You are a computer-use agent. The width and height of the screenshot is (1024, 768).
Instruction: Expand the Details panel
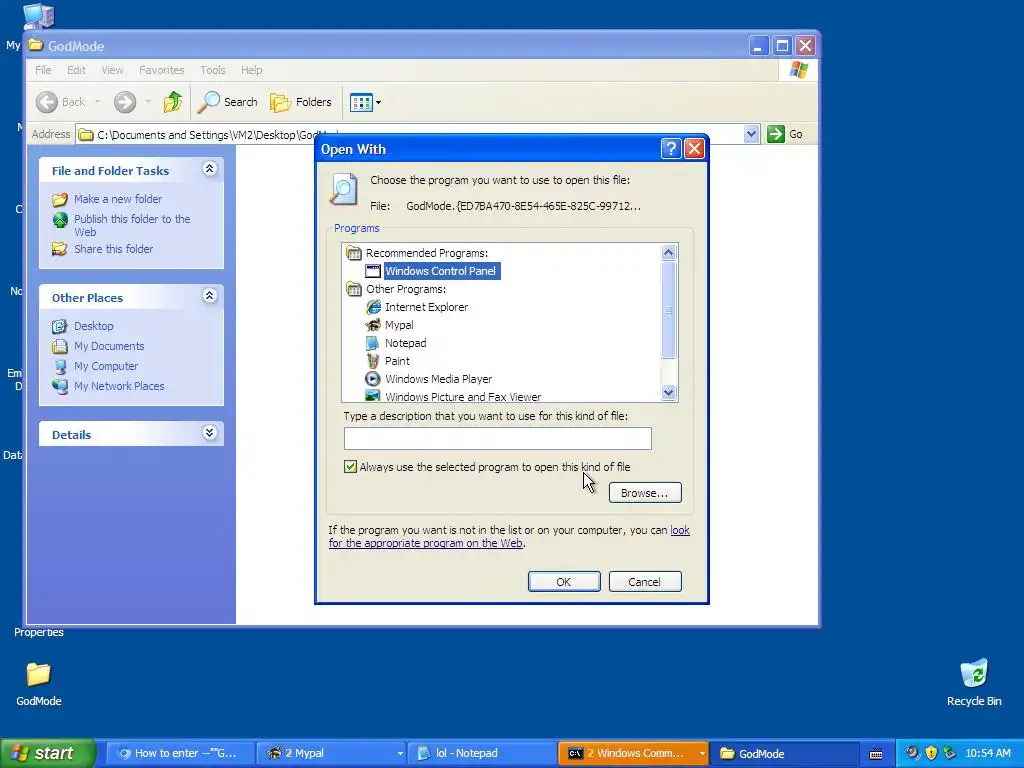pyautogui.click(x=210, y=433)
